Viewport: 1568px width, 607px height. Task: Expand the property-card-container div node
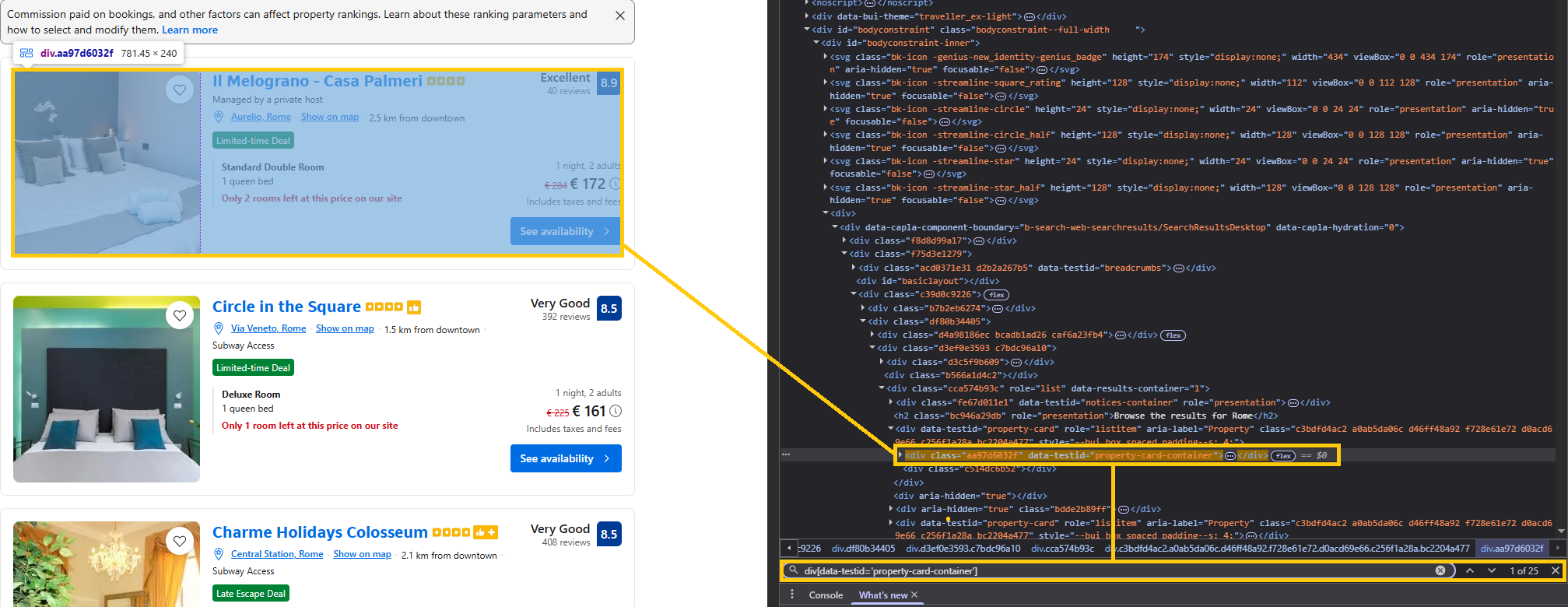click(x=900, y=455)
